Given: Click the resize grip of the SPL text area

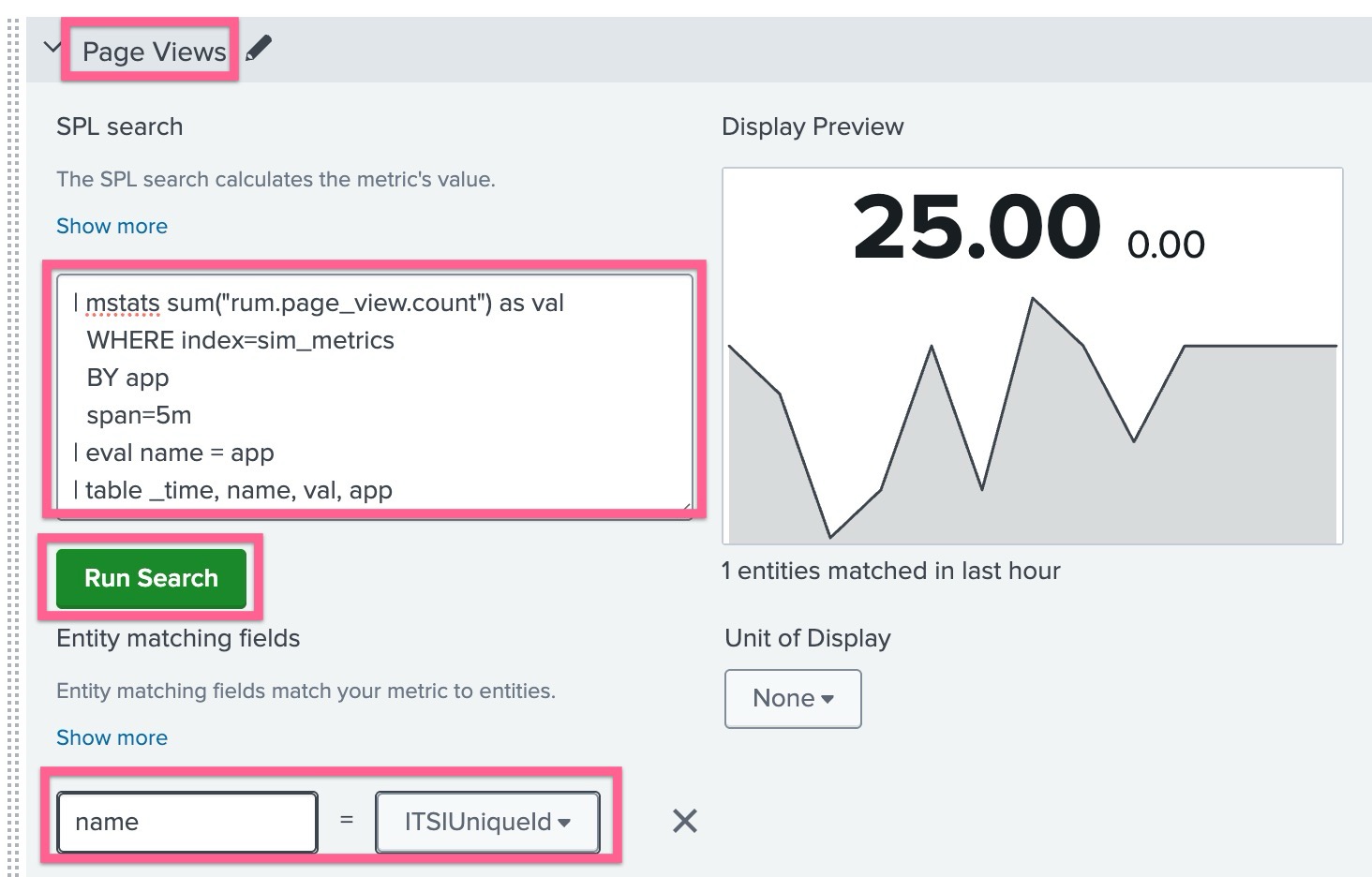Looking at the screenshot, I should point(685,507).
